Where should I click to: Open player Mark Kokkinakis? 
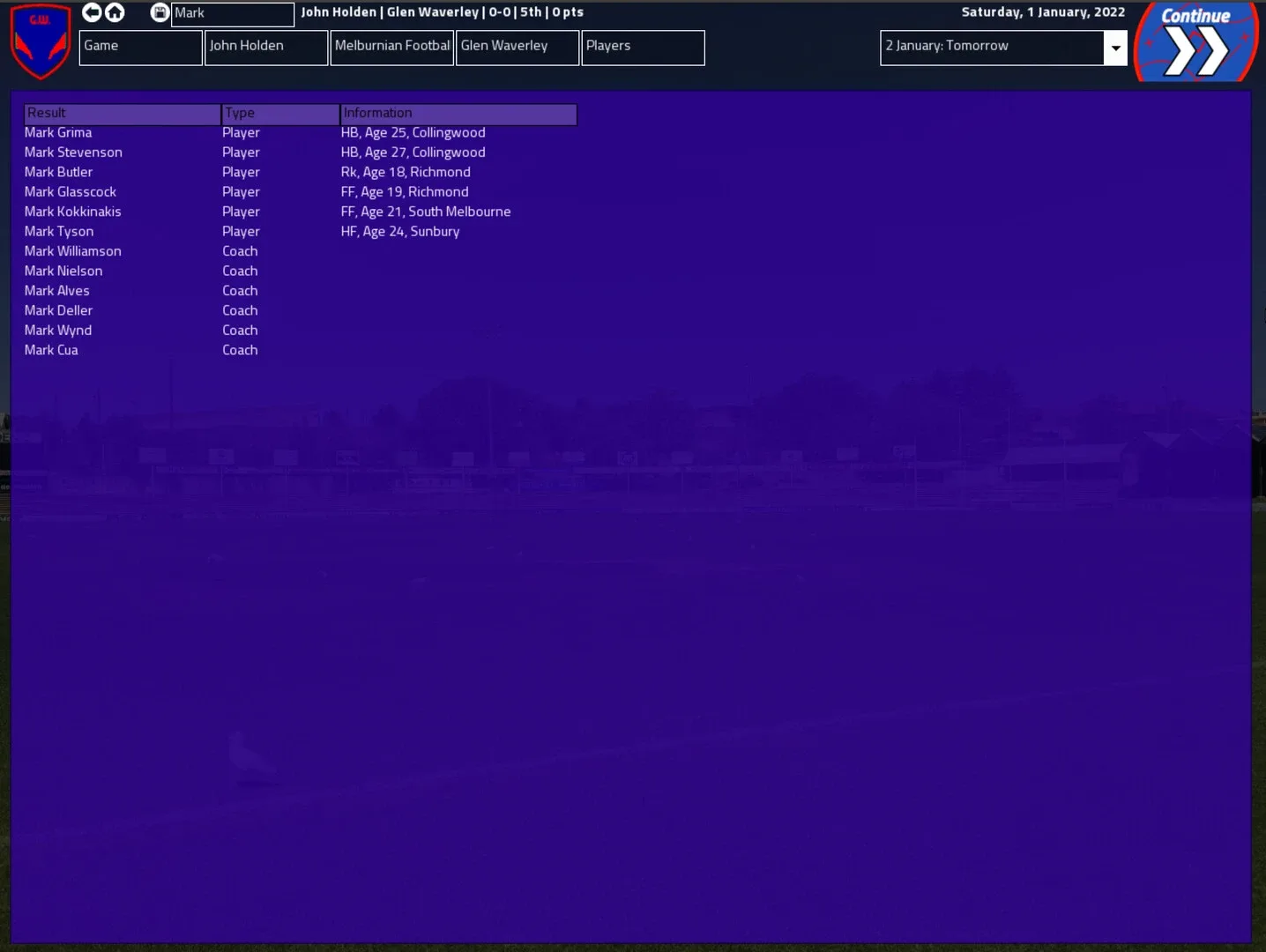pos(73,212)
